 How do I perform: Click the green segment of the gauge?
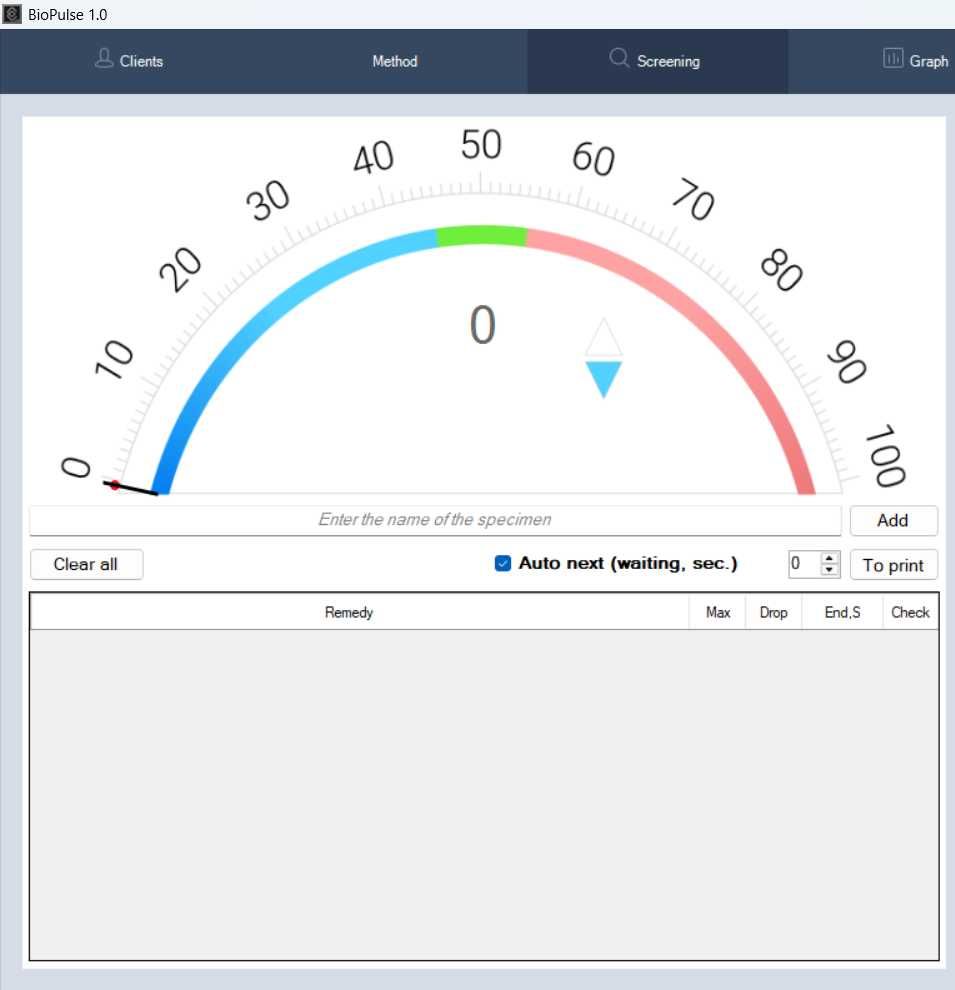[x=482, y=236]
